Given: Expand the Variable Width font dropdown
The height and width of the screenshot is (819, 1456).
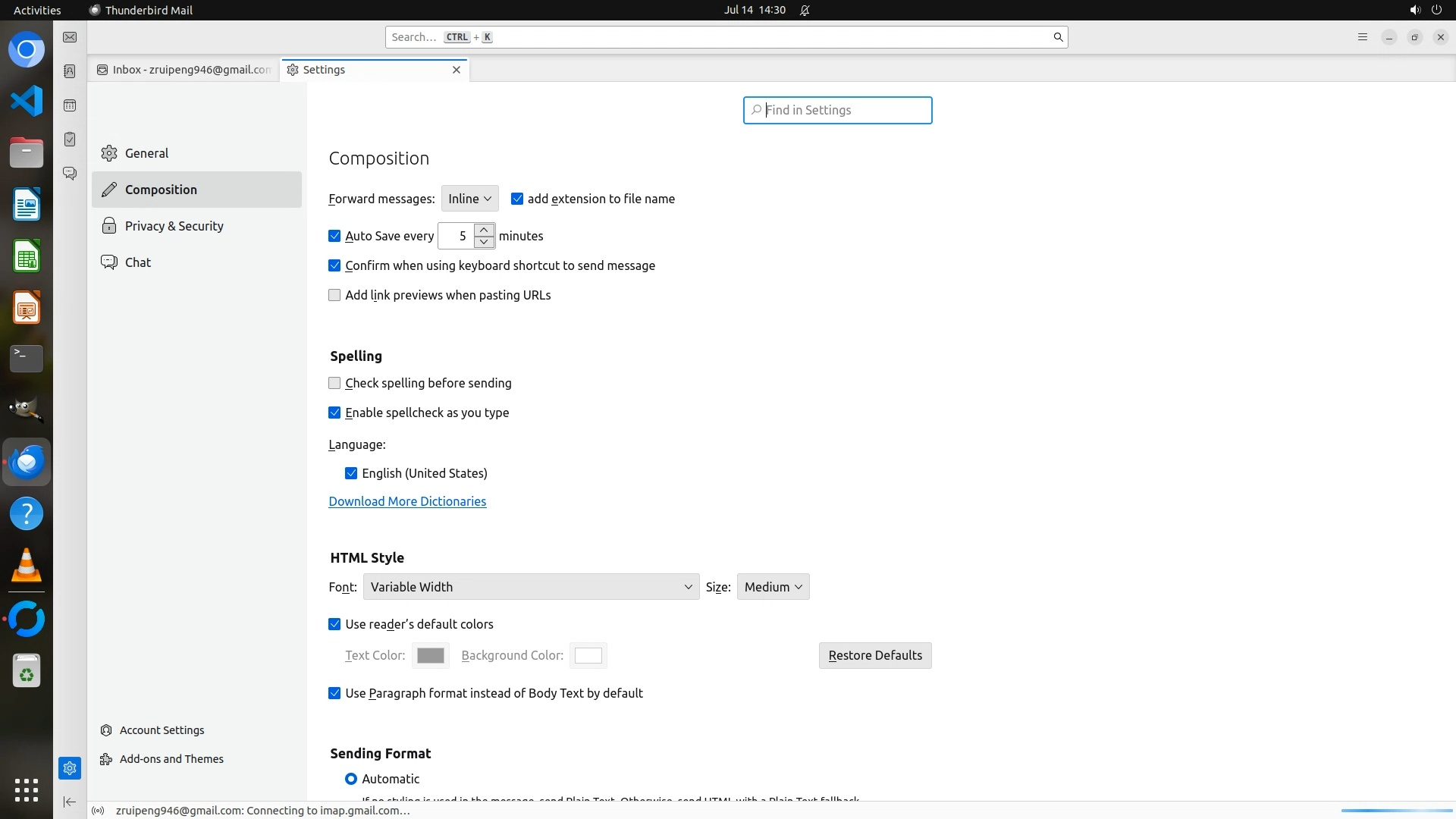Looking at the screenshot, I should click(x=531, y=588).
